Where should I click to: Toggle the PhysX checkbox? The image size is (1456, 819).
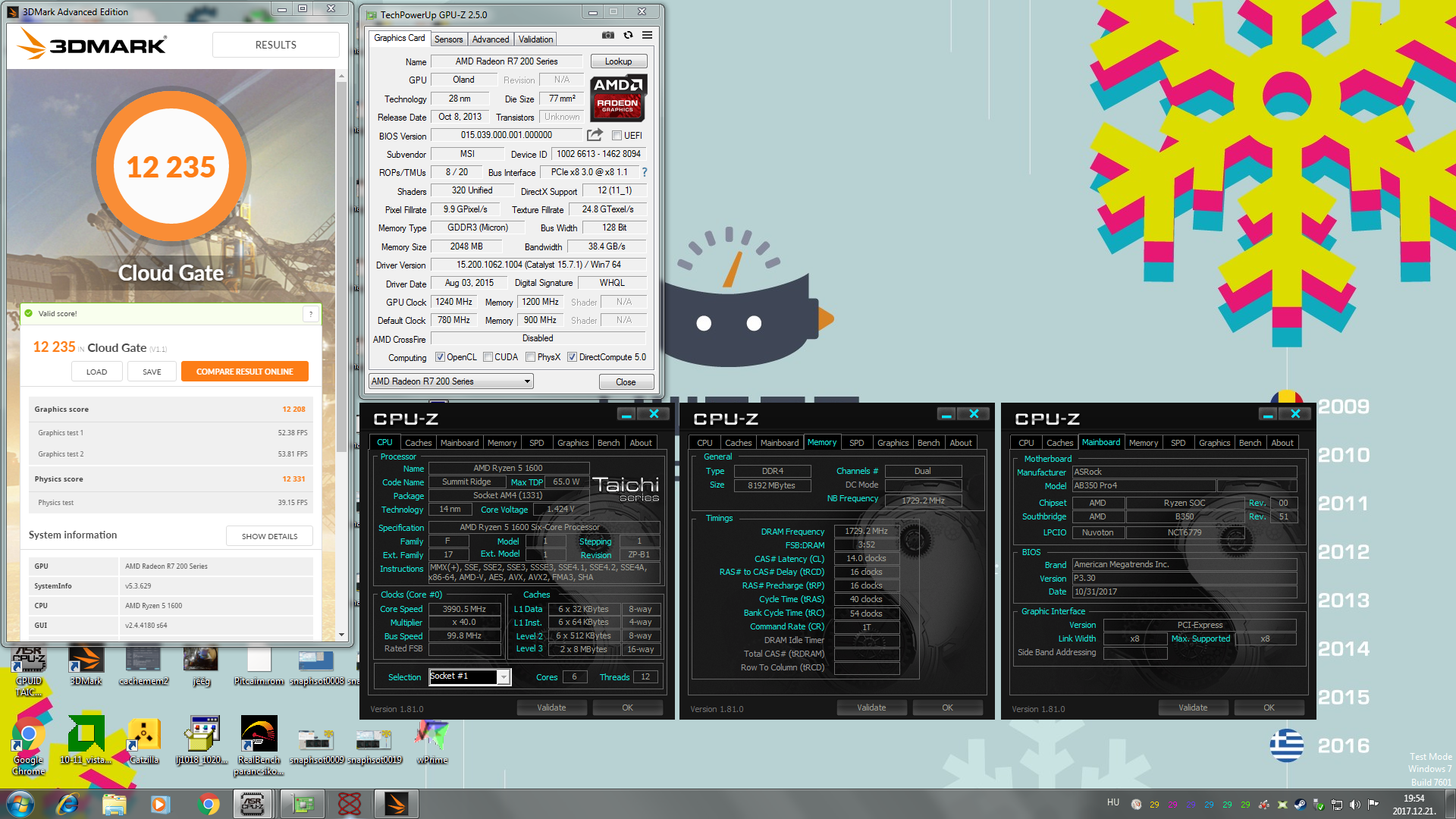(x=531, y=357)
